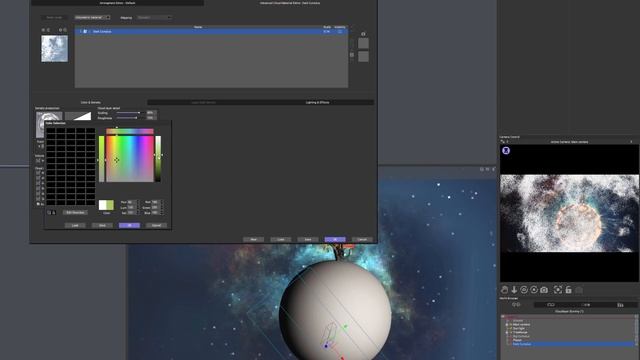640x360 pixels.
Task: Click the lower gray square button beside layers
Action: tap(363, 56)
